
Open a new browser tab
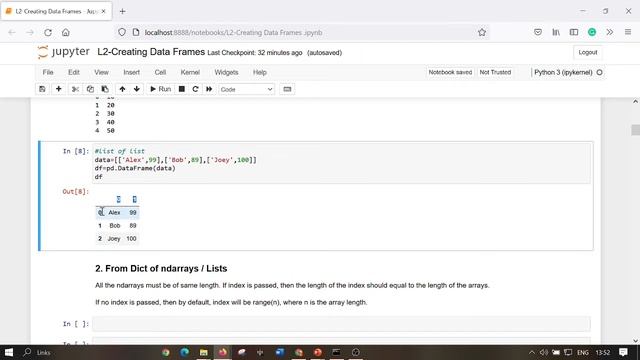[x=122, y=11]
